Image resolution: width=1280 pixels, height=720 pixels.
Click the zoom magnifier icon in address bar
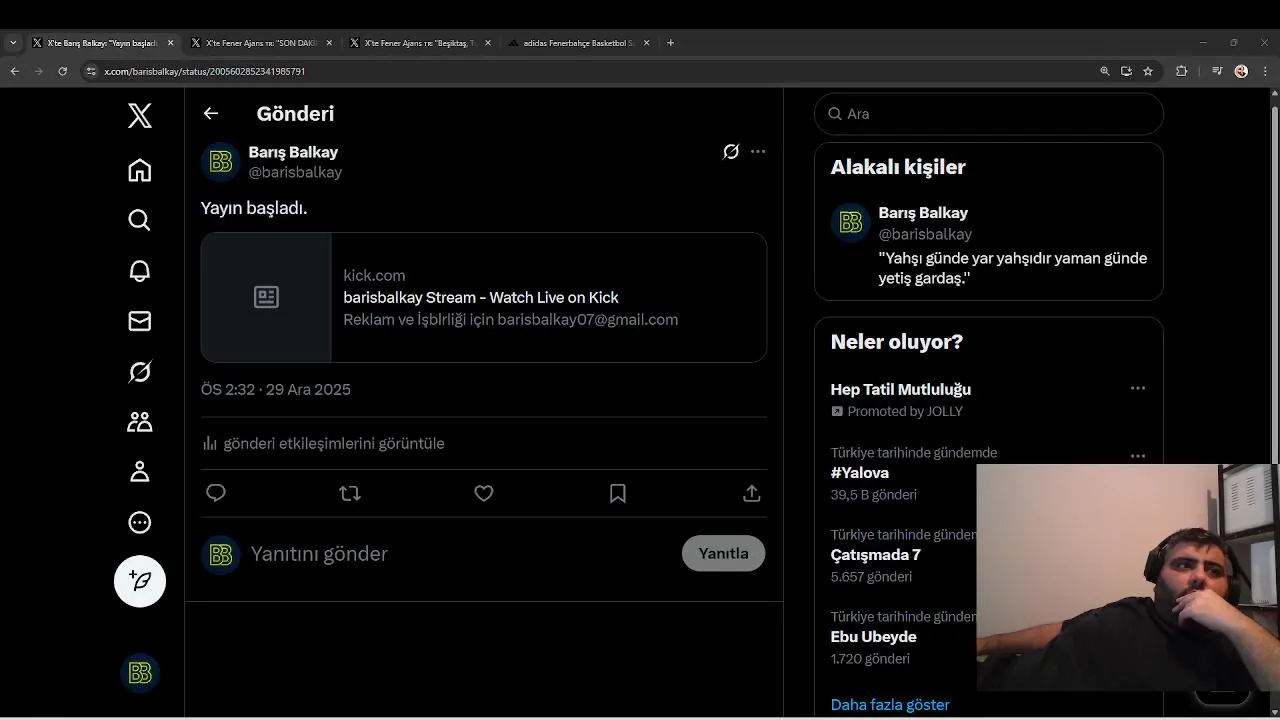coord(1104,71)
